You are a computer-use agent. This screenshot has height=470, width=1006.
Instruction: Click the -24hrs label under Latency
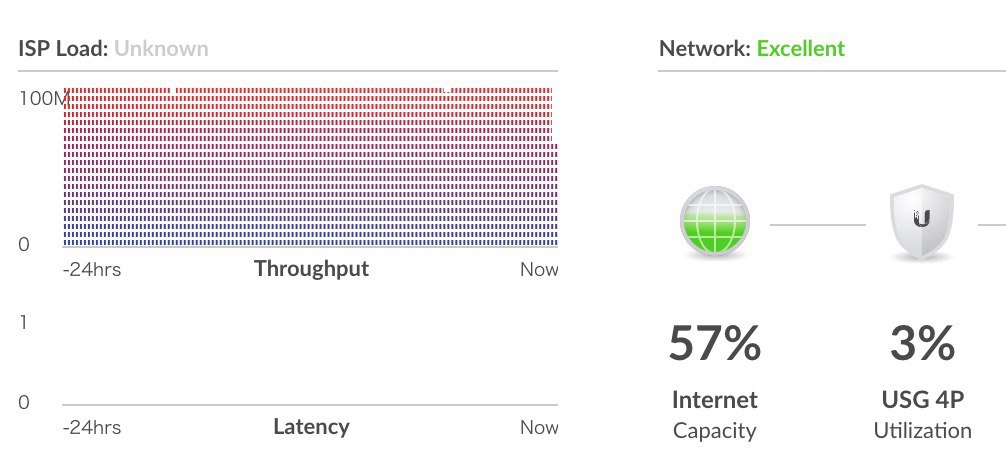pos(92,428)
